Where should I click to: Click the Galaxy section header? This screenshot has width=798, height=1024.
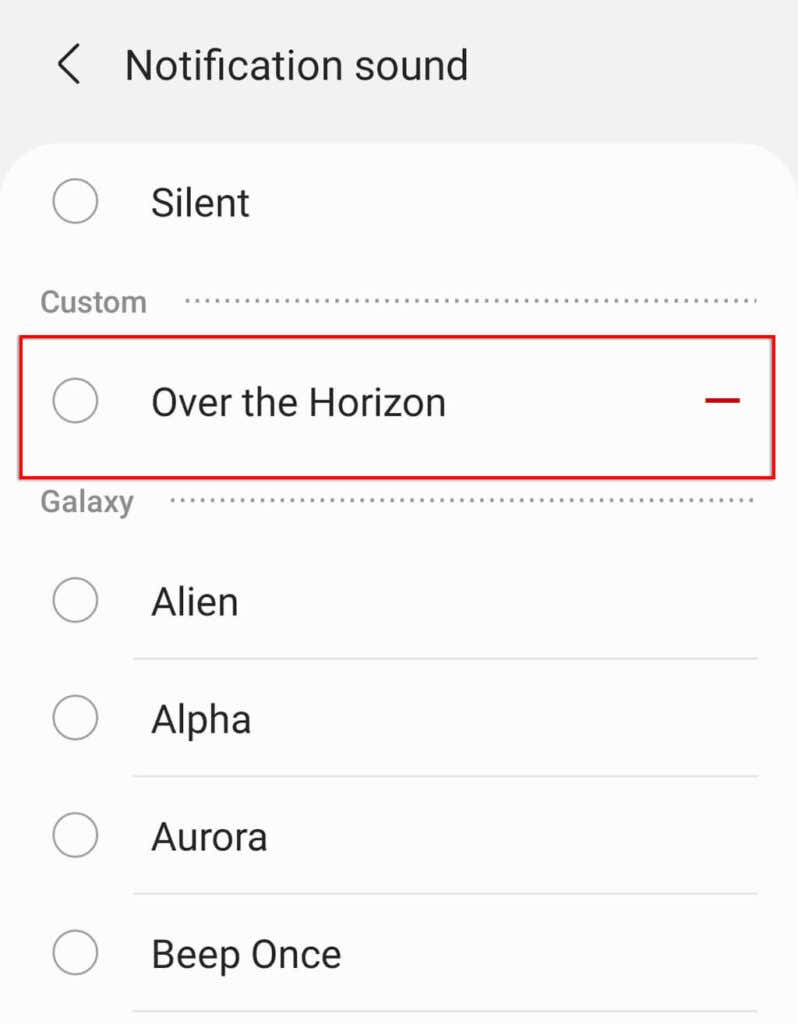click(x=87, y=503)
